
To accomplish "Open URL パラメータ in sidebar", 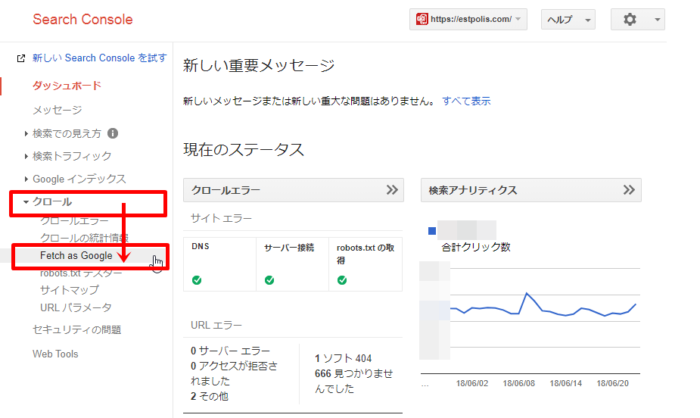I will tap(76, 308).
